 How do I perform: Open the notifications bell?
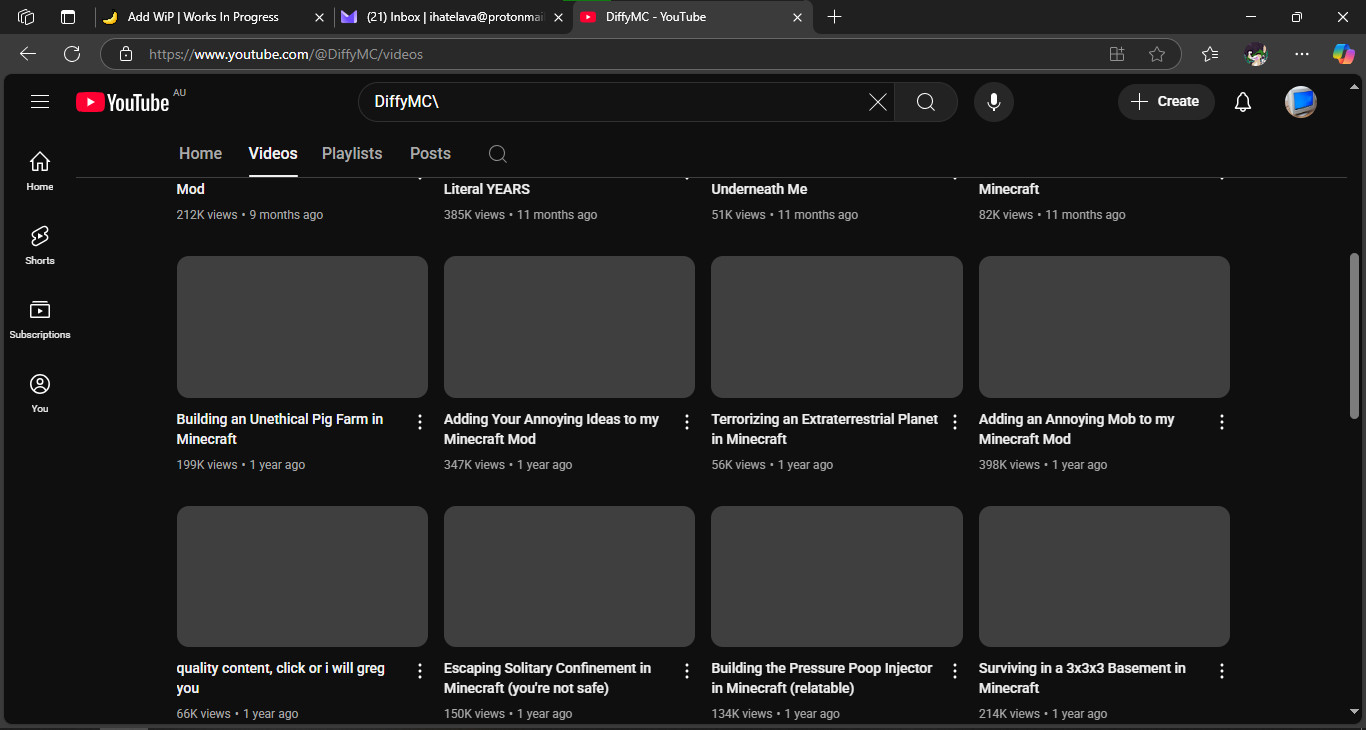coord(1243,102)
